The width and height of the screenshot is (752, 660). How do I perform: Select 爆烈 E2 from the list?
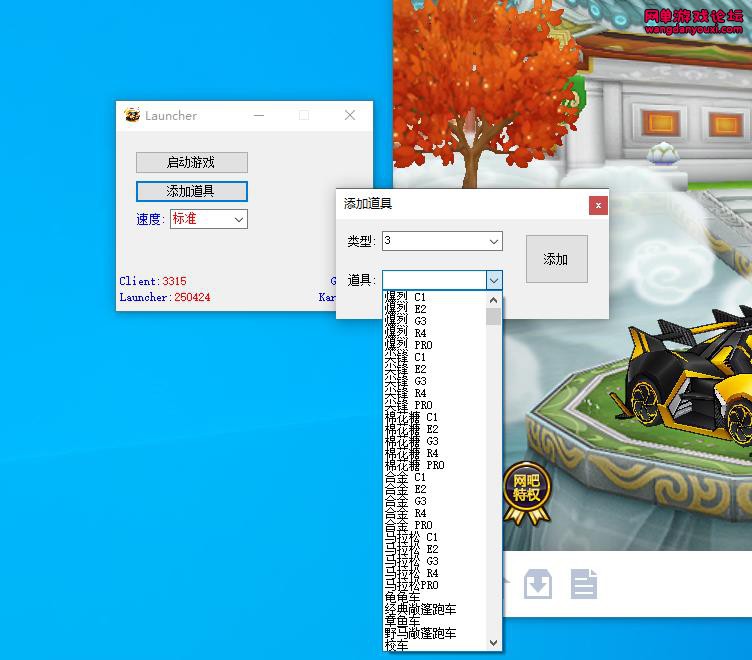(435, 309)
